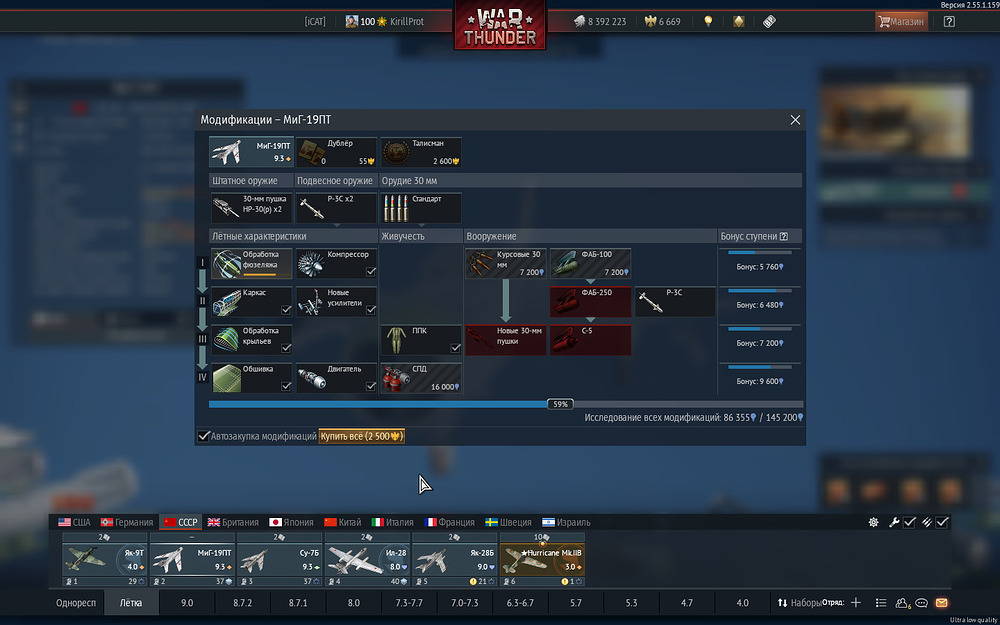The height and width of the screenshot is (625, 1000).
Task: Select the СПД modification costing 16 000
Action: tap(421, 378)
